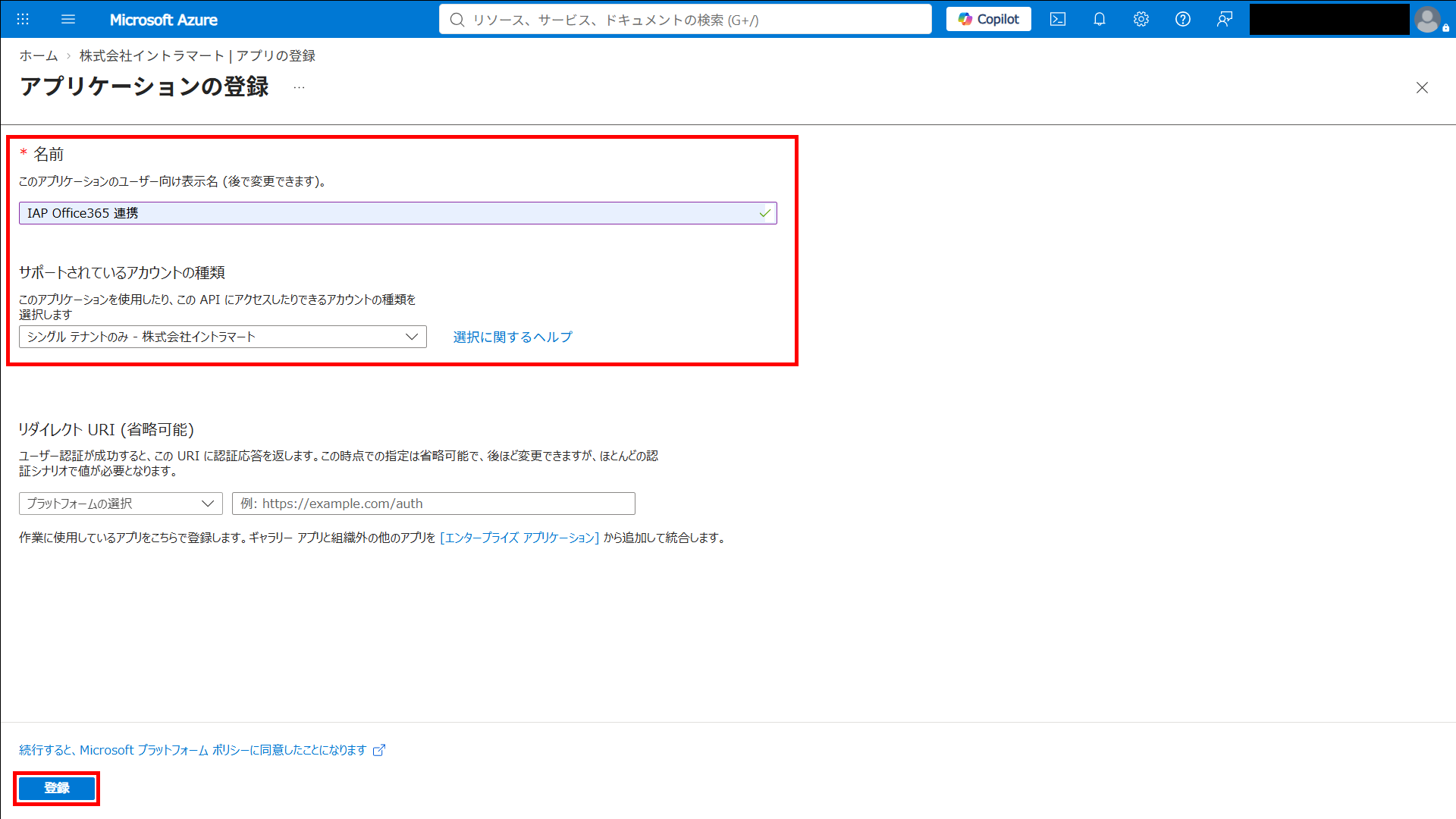Open the help question mark icon

coord(1183,19)
